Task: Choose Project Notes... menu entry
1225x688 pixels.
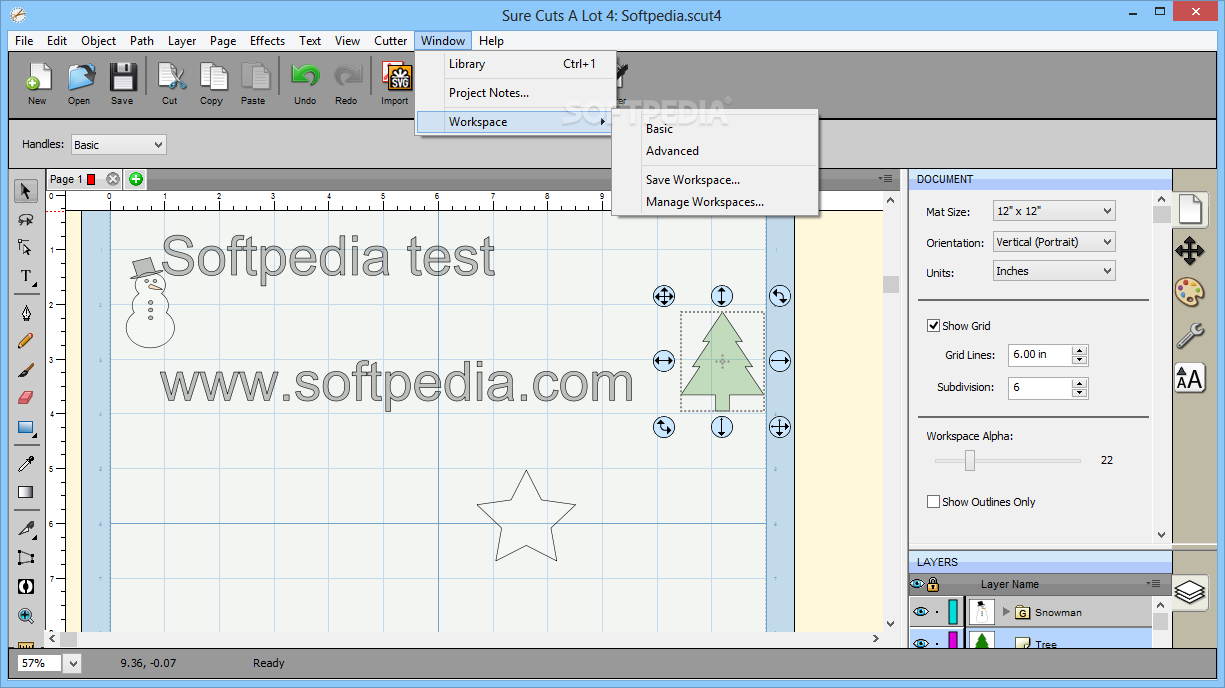Action: coord(516,93)
